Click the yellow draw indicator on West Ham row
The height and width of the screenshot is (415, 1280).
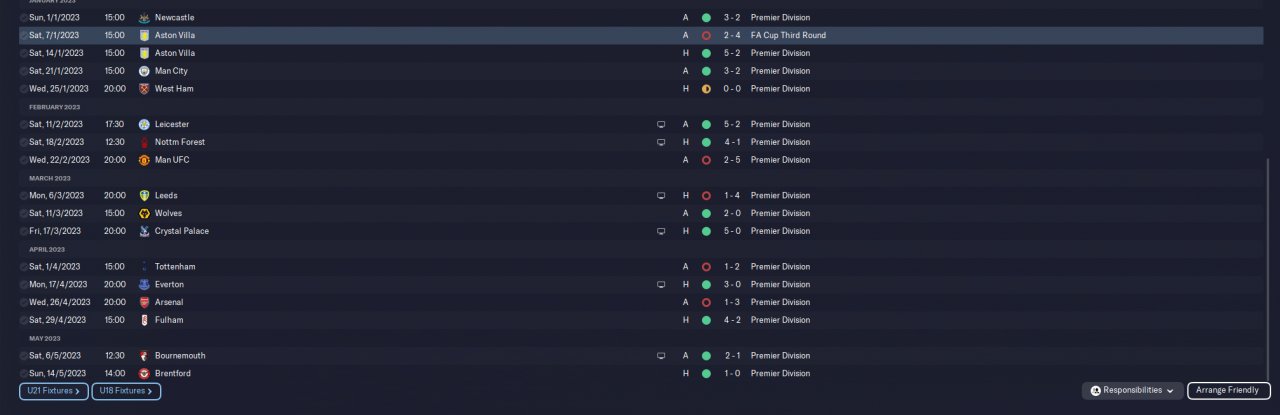click(706, 89)
